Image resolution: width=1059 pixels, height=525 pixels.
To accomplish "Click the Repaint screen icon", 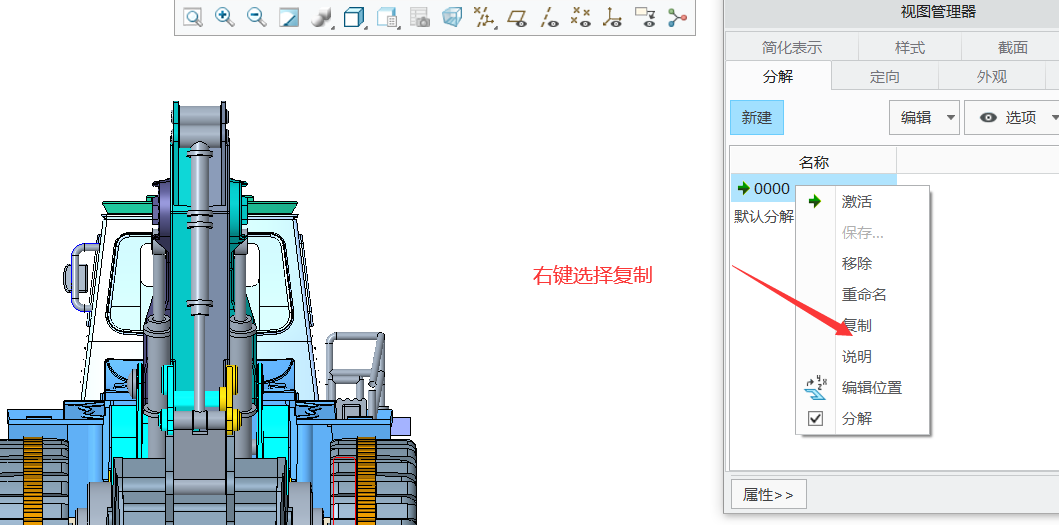I will point(289,18).
